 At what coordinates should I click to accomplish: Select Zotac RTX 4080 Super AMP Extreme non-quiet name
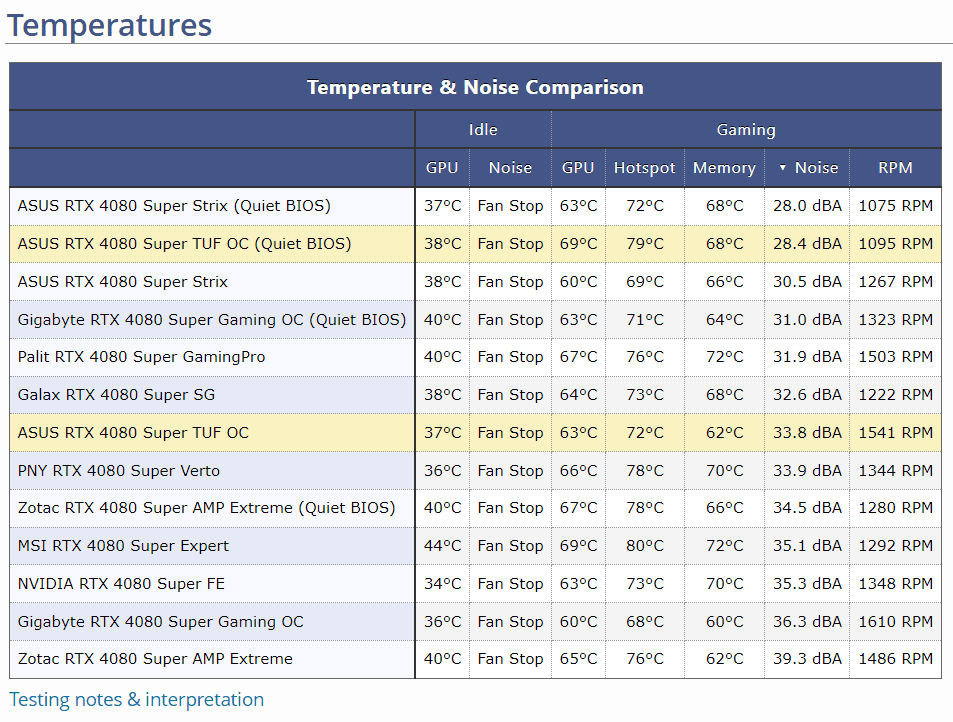point(155,659)
